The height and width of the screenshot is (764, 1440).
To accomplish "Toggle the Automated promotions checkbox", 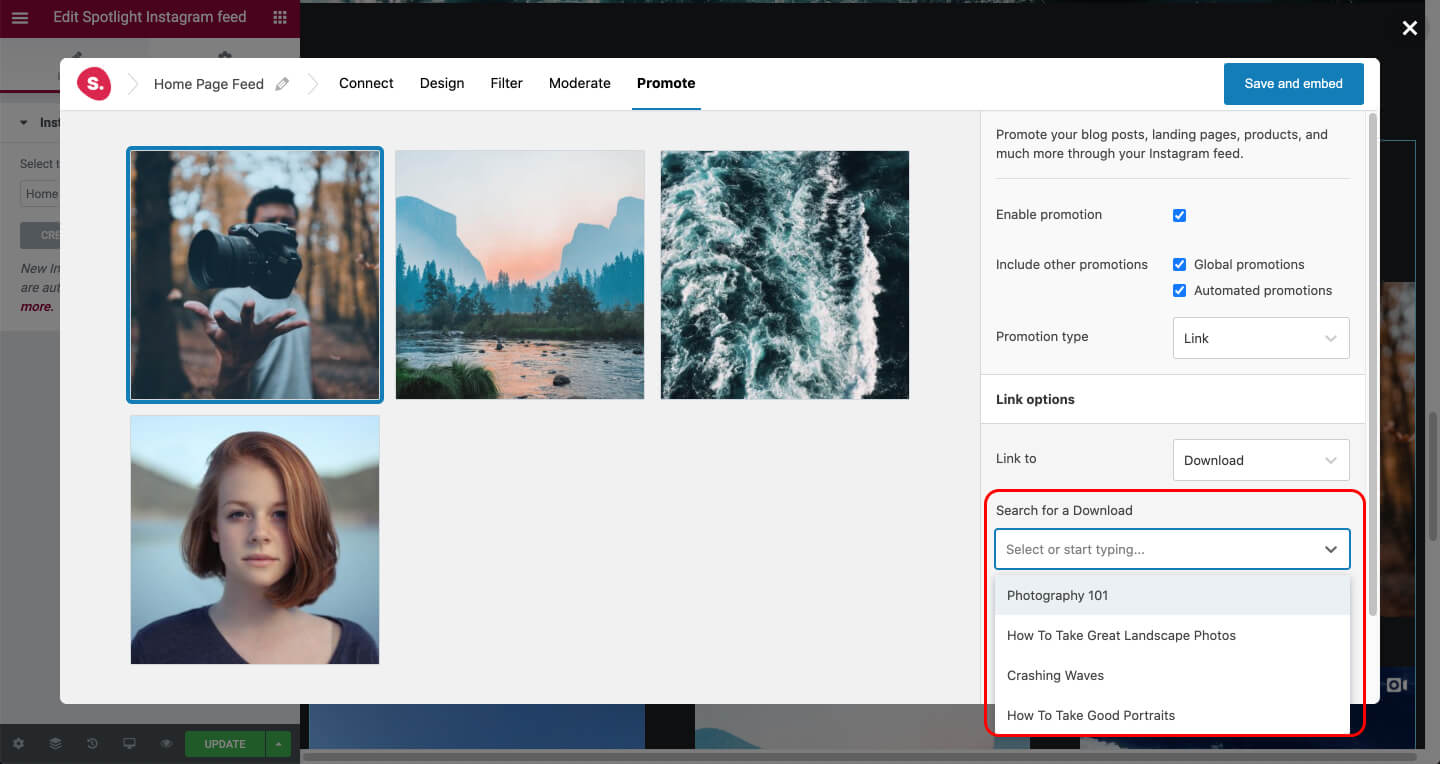I will tap(1179, 291).
